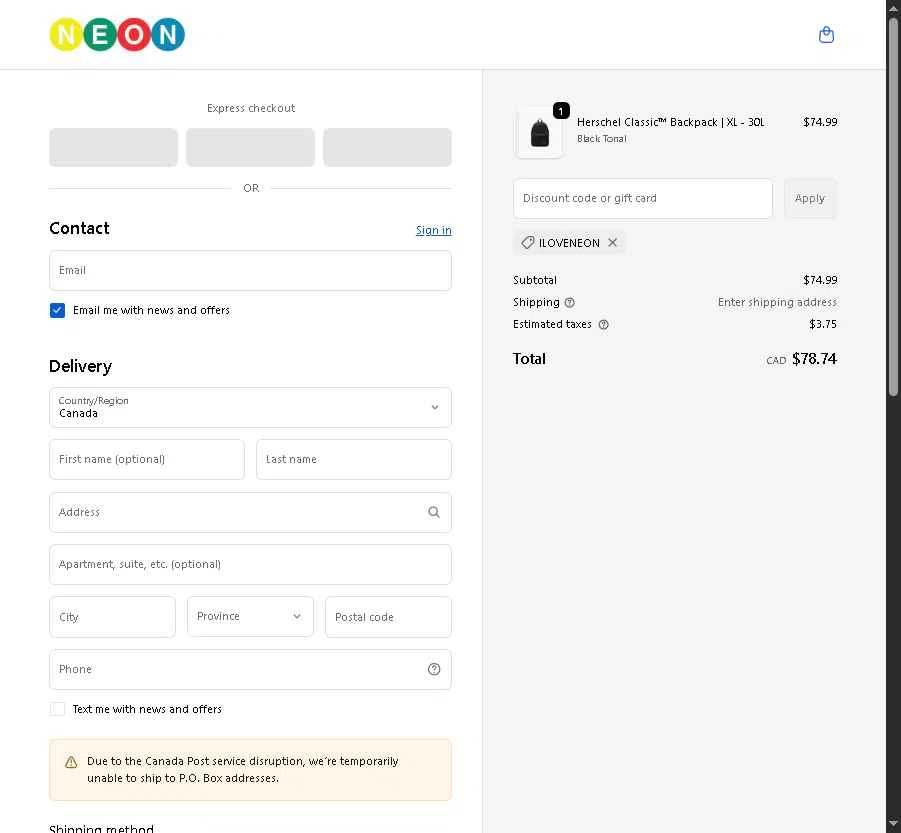Click the Black Tonal variant text

602,138
